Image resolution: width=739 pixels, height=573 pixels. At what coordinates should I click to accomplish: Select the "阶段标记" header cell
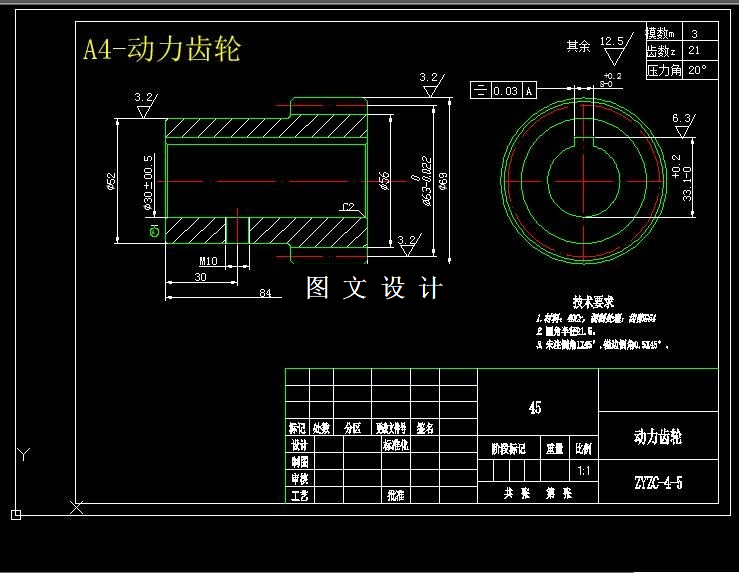coord(509,449)
